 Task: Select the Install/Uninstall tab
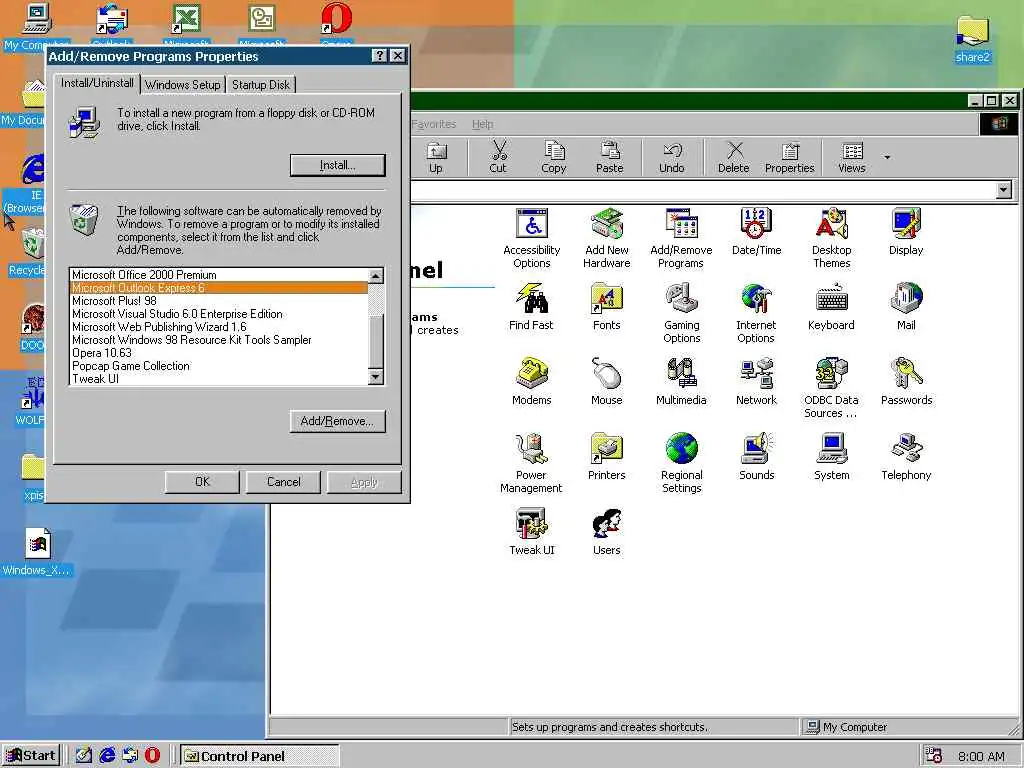pos(97,83)
